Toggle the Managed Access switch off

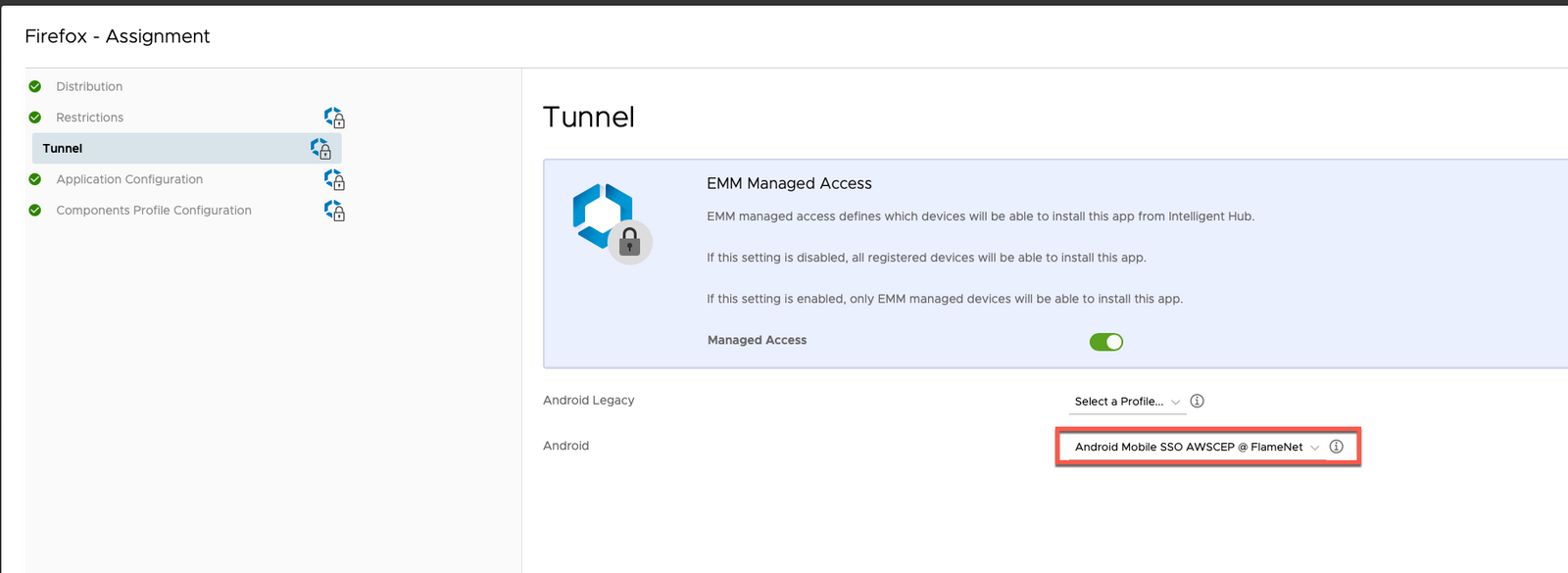point(1106,342)
